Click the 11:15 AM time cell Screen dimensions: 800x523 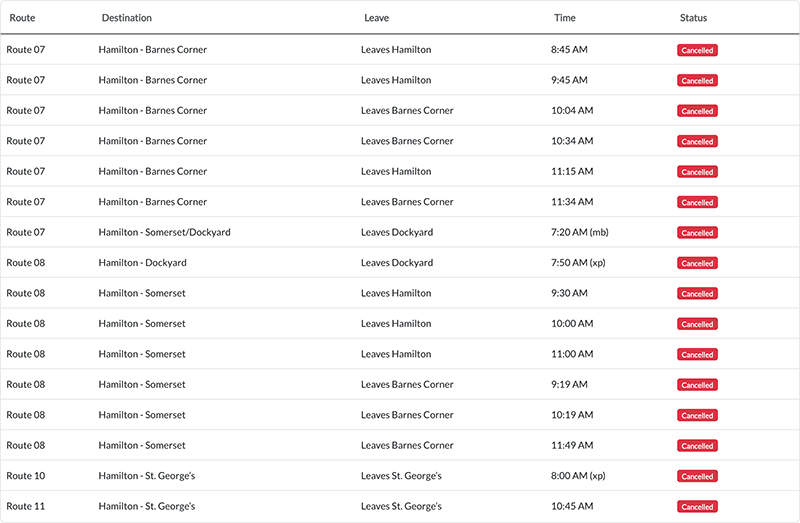(572, 172)
